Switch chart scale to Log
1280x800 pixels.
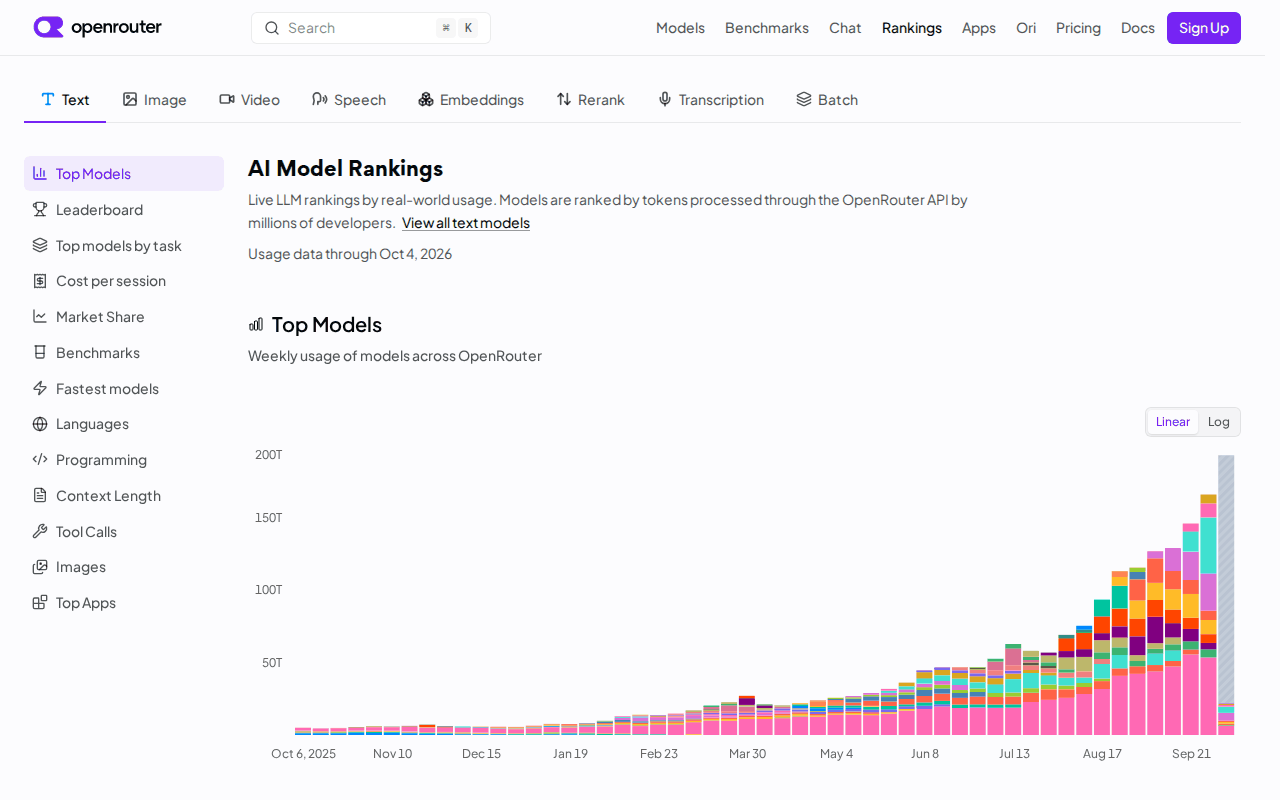tap(1219, 422)
